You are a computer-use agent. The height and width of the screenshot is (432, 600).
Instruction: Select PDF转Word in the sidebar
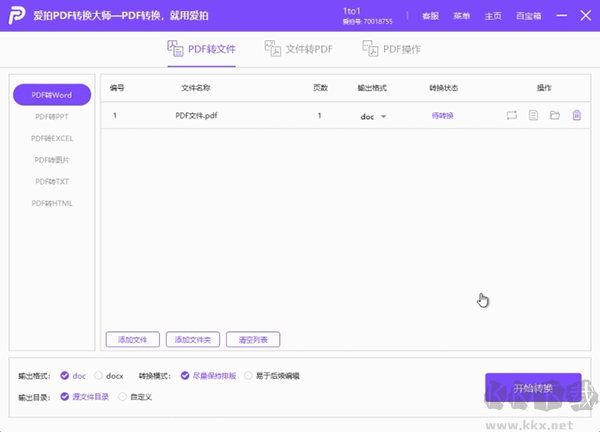(52, 95)
